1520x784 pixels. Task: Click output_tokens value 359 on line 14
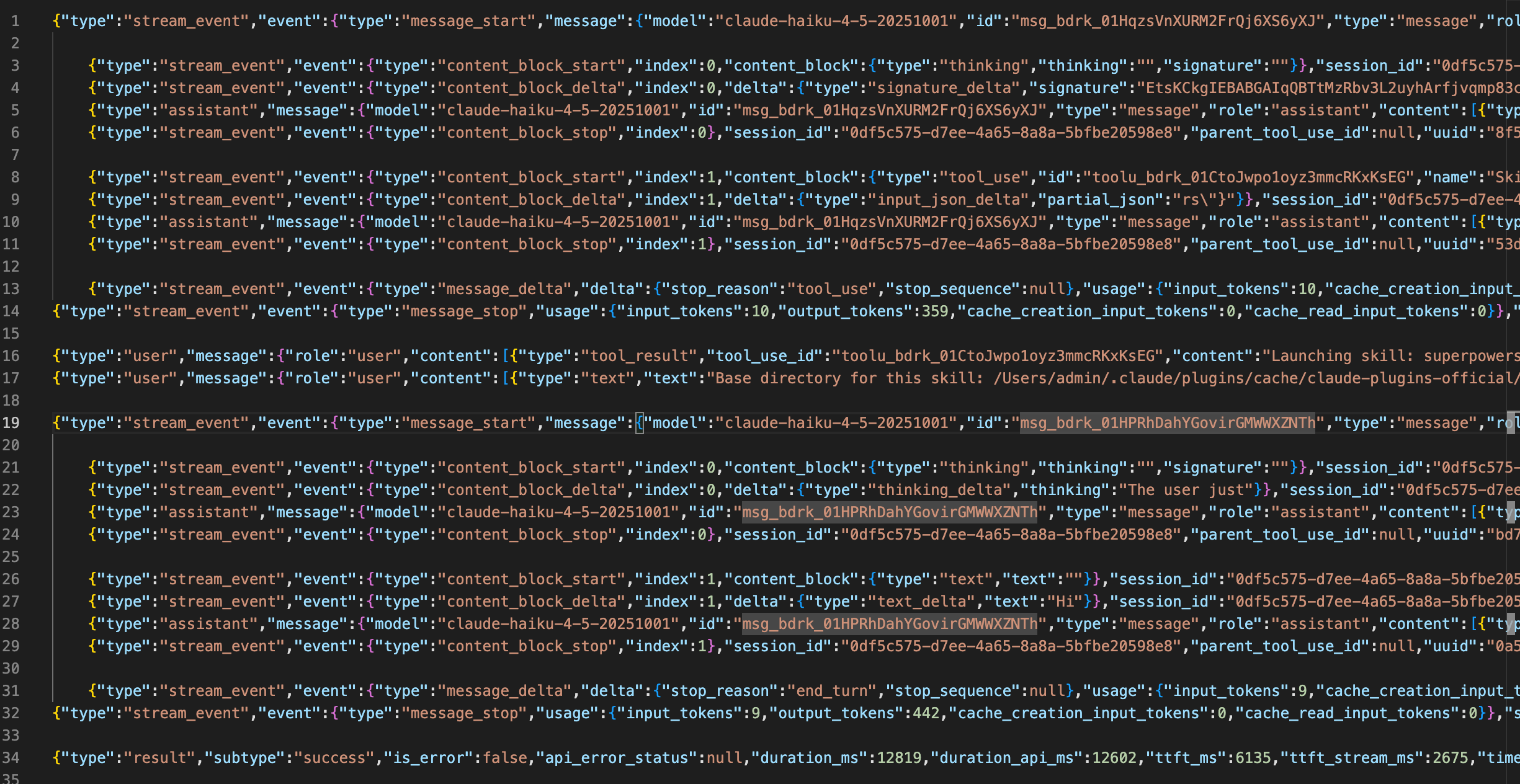[x=935, y=311]
